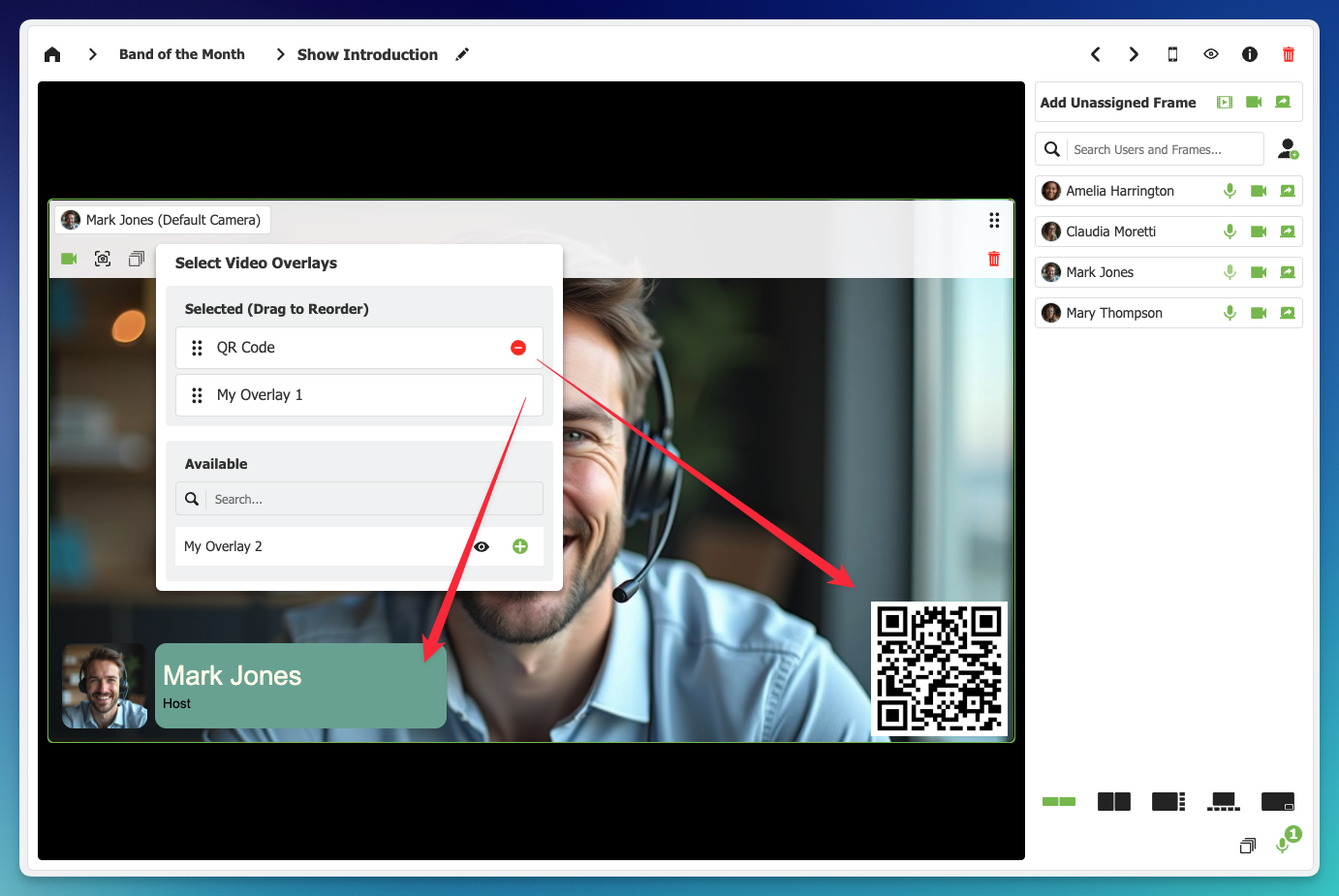Screen dimensions: 1339x896
Task: Grab the My Overlay 1 reorder handle
Action: (x=197, y=395)
